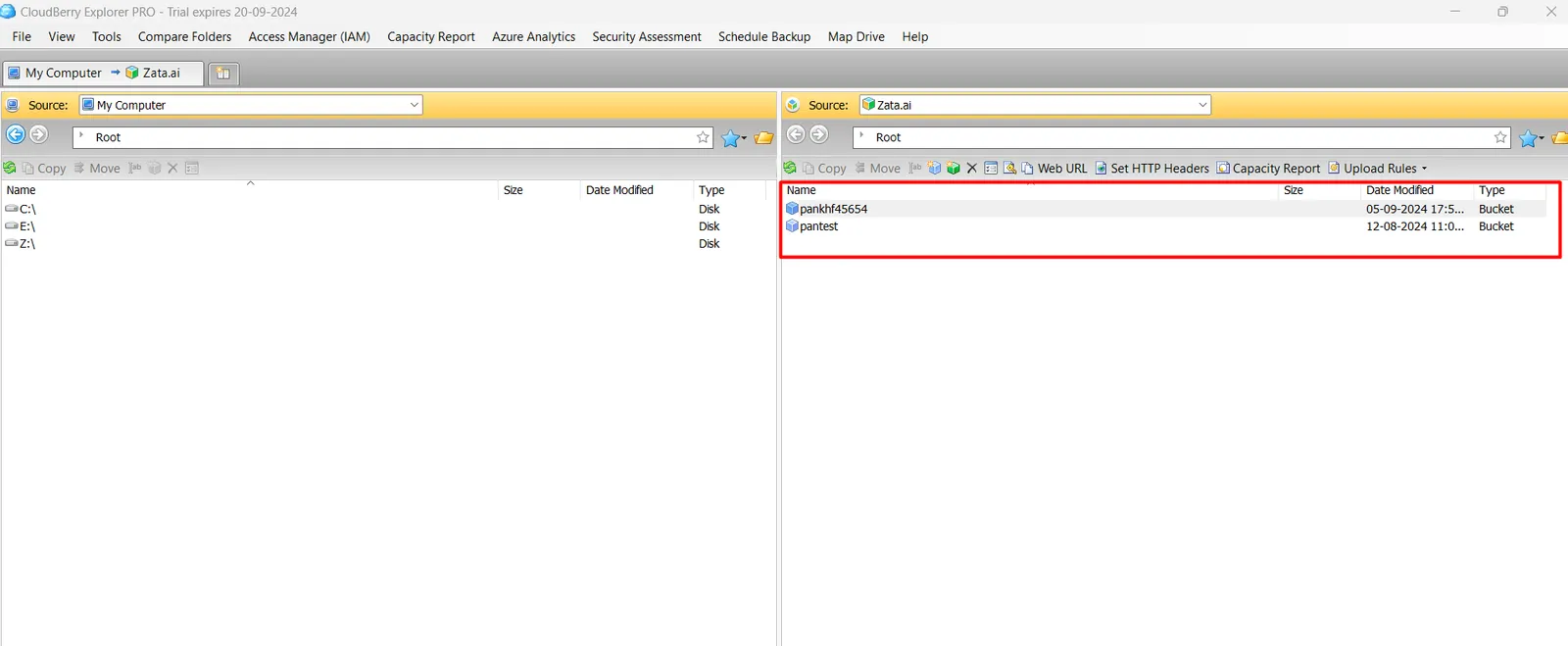Sort left pane by Name column header
This screenshot has height=646, width=1568.
tap(250, 190)
